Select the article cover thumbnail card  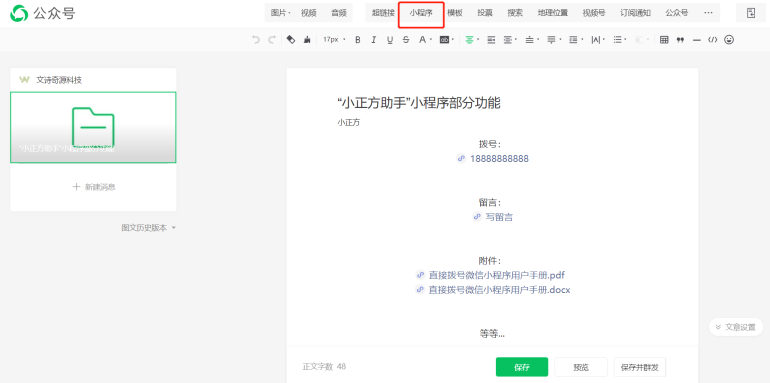point(93,127)
